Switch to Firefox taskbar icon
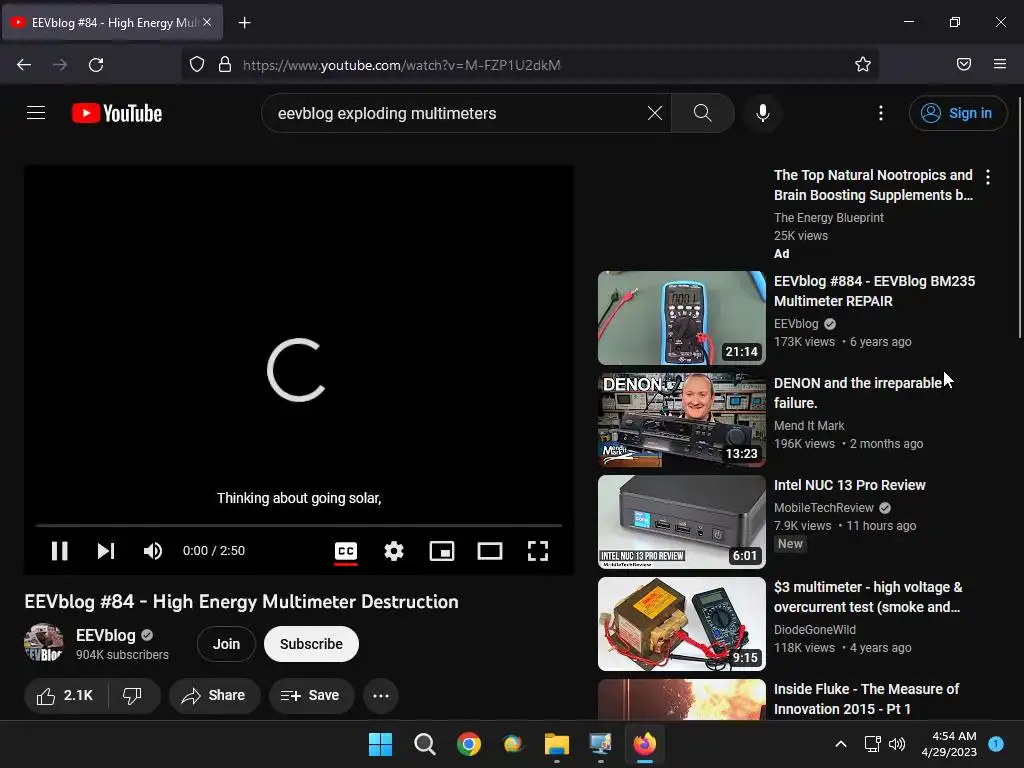Image resolution: width=1024 pixels, height=768 pixels. 645,744
